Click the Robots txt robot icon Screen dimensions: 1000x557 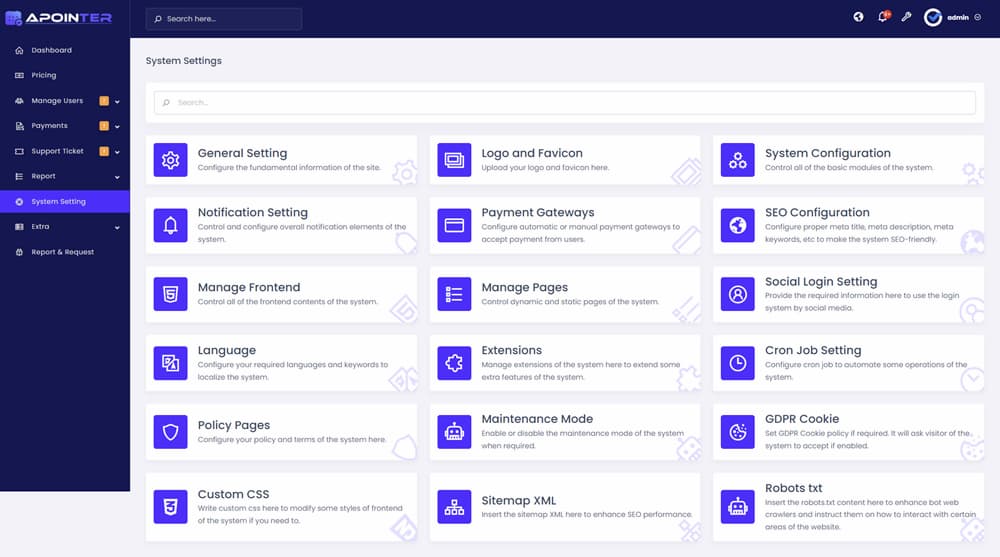point(737,507)
